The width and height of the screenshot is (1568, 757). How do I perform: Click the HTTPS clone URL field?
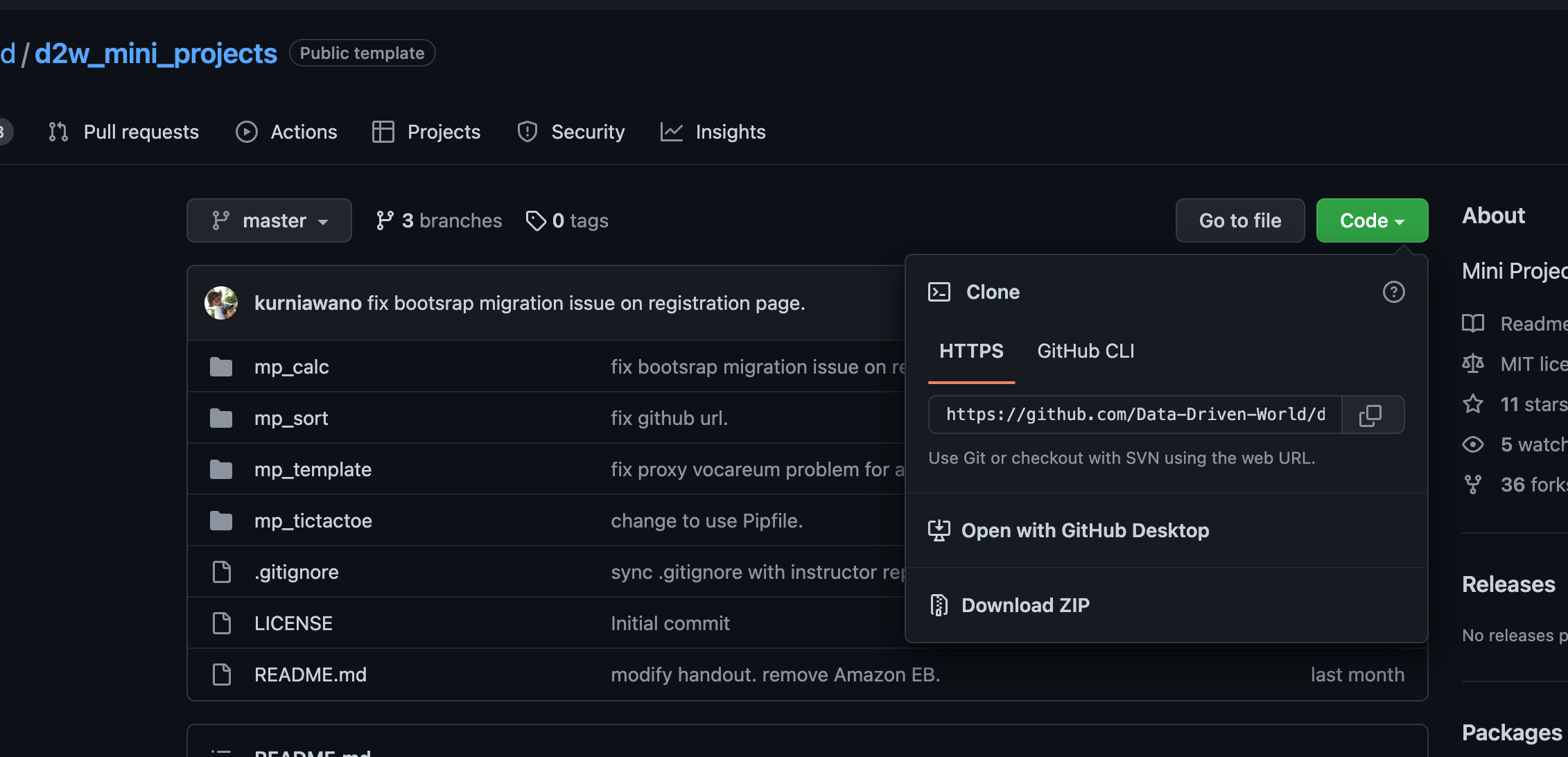coord(1135,415)
